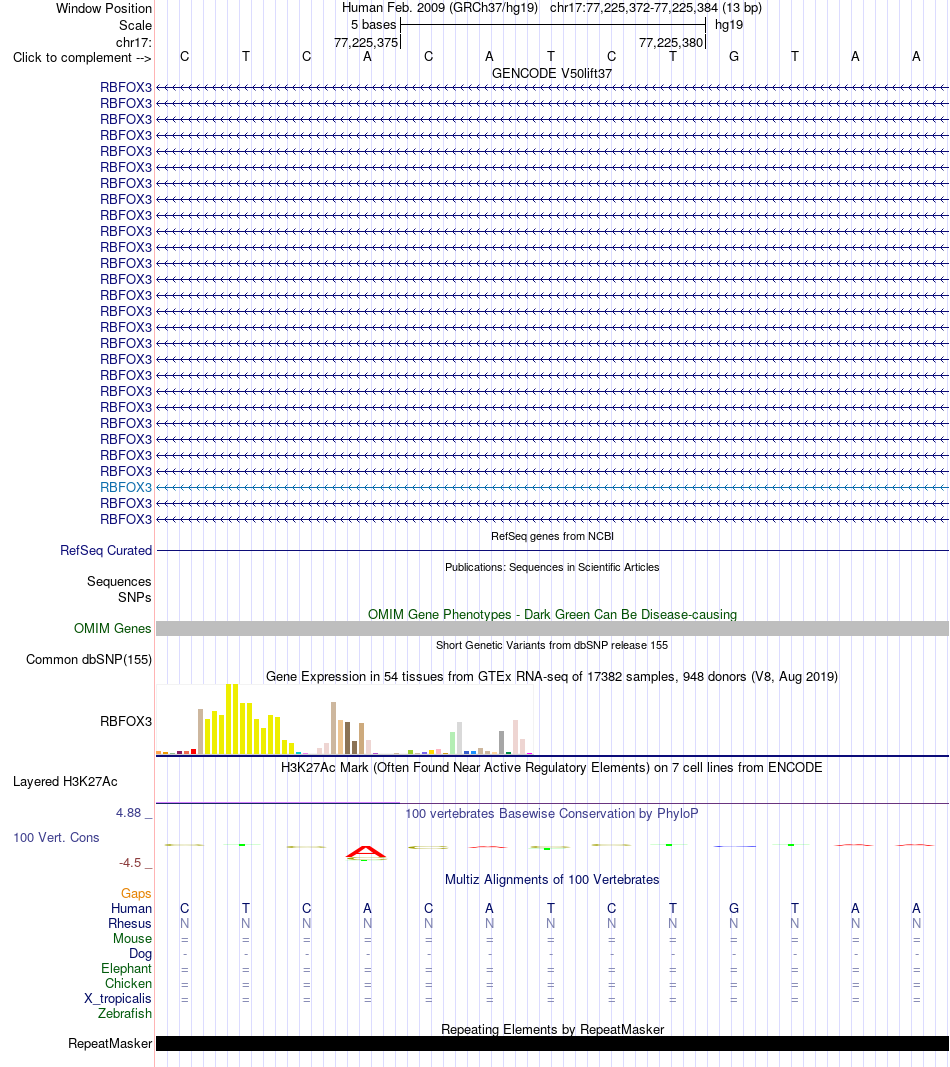
Task: Open 'Short Genetic Variants from dbSNP release 155' title
Action: (x=552, y=645)
